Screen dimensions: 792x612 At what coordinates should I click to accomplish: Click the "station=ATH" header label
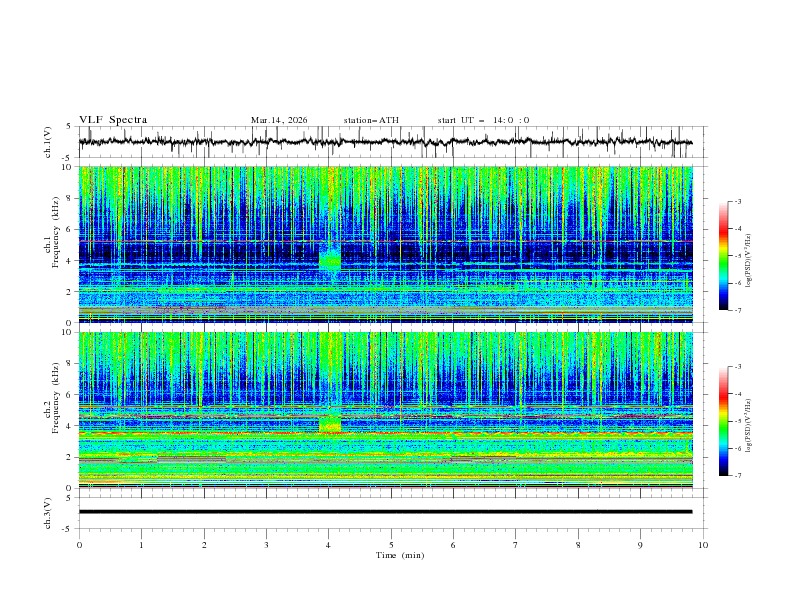(x=371, y=120)
